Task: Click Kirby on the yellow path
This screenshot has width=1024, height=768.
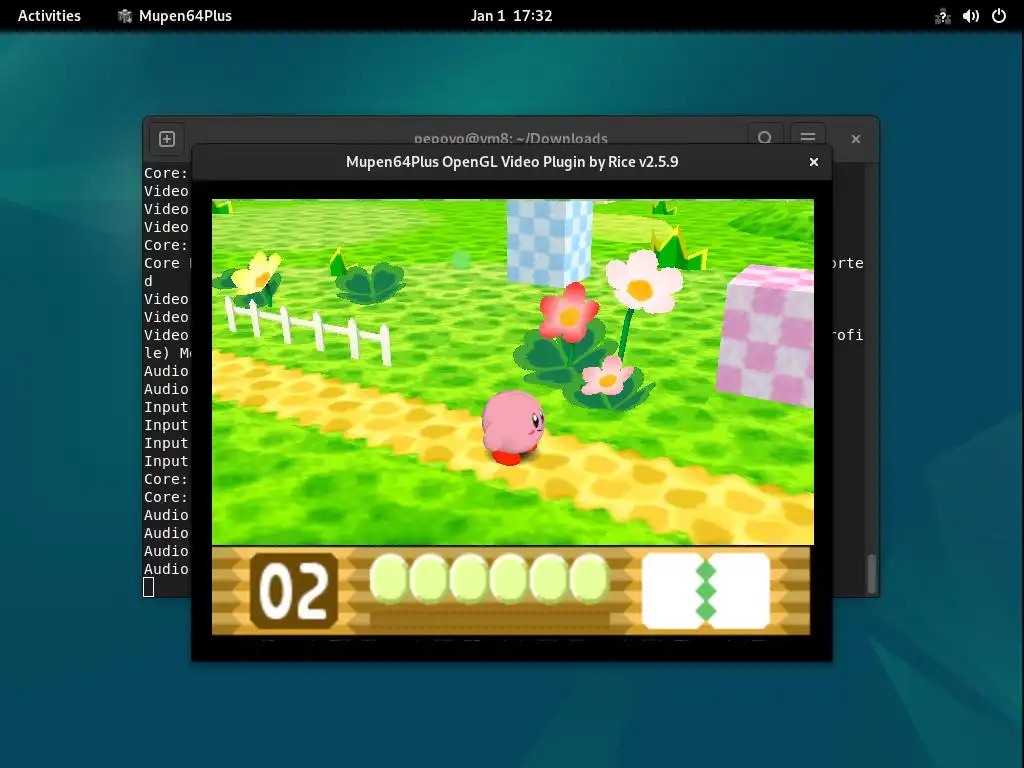Action: [x=513, y=426]
